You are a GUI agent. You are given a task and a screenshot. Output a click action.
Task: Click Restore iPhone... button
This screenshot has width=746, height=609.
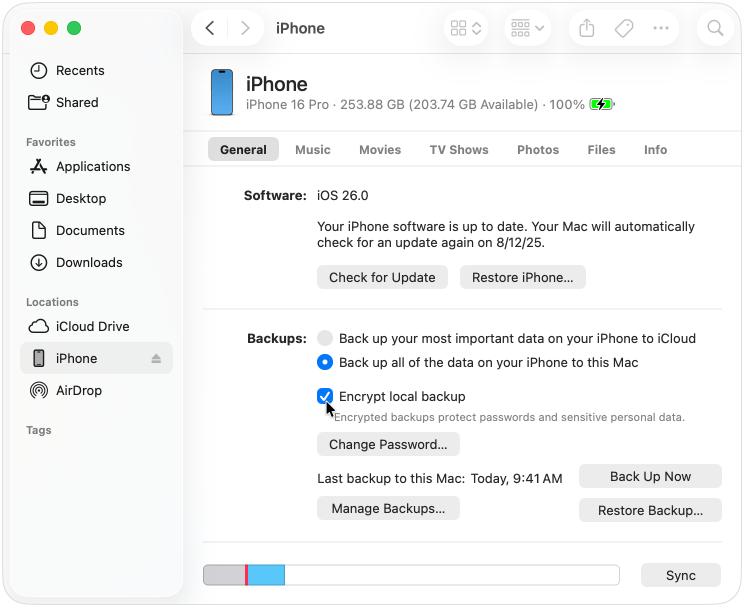[x=522, y=277]
